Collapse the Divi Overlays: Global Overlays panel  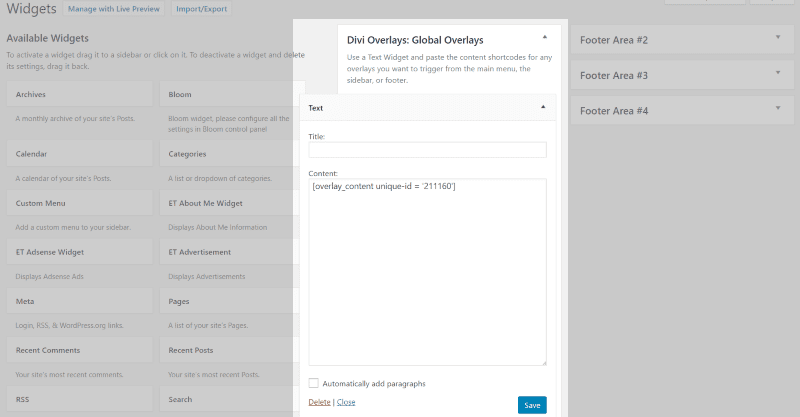[545, 36]
